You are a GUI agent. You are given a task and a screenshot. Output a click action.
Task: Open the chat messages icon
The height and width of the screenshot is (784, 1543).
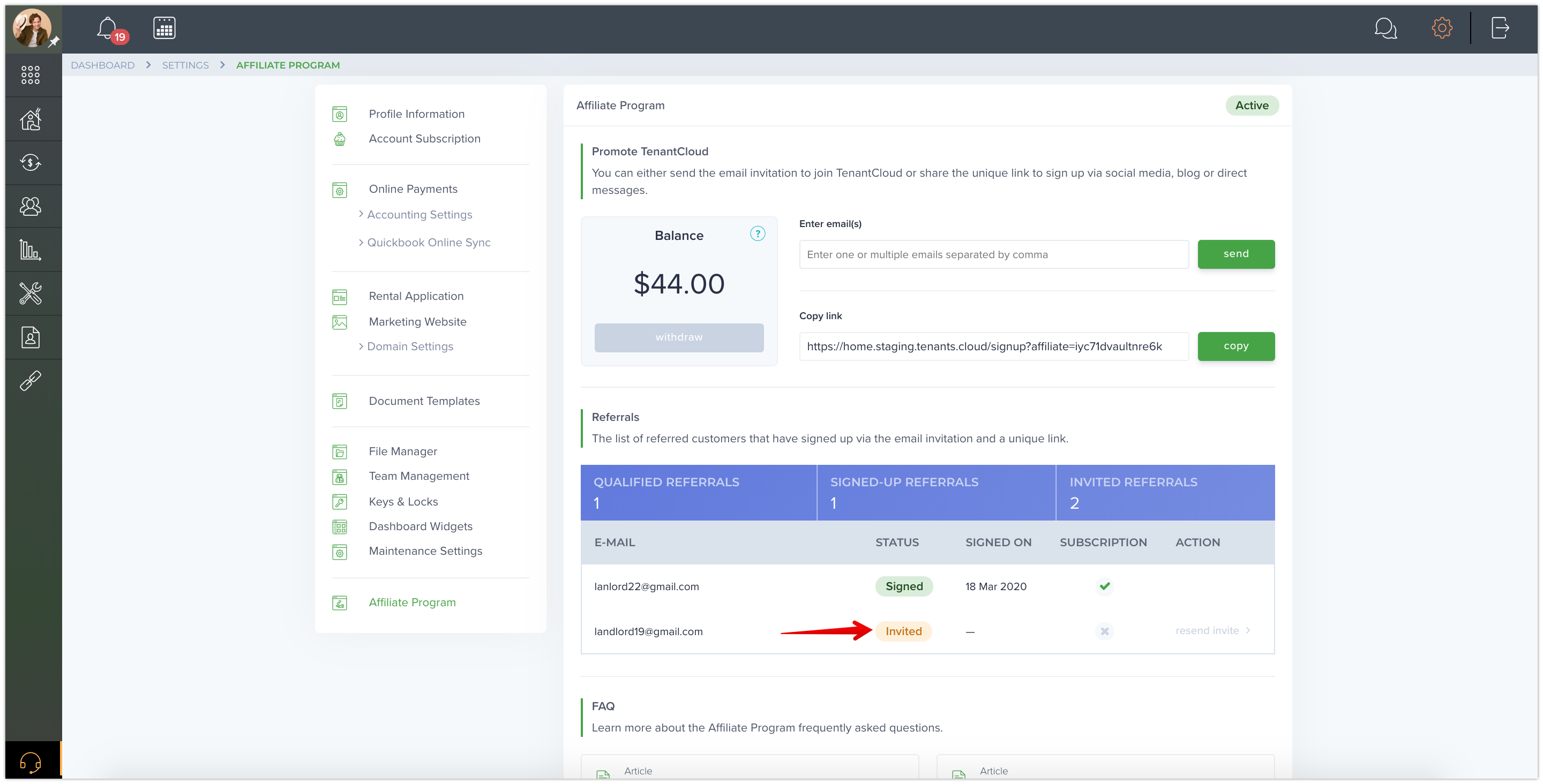[1385, 28]
